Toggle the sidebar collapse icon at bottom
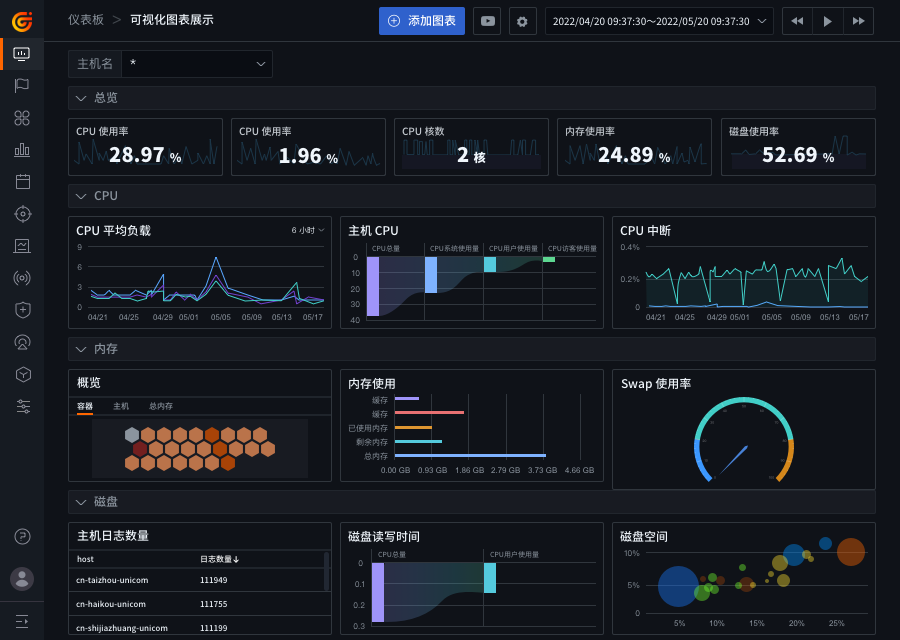 point(22,621)
